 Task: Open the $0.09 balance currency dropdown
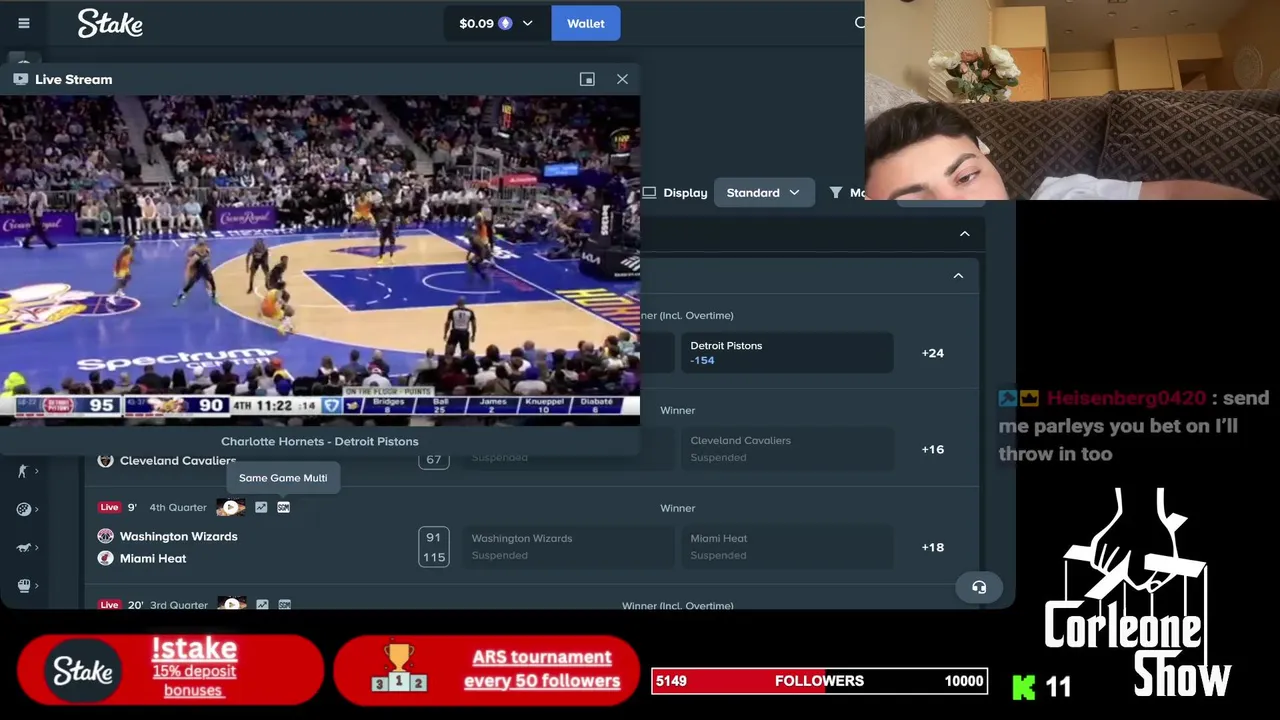497,23
